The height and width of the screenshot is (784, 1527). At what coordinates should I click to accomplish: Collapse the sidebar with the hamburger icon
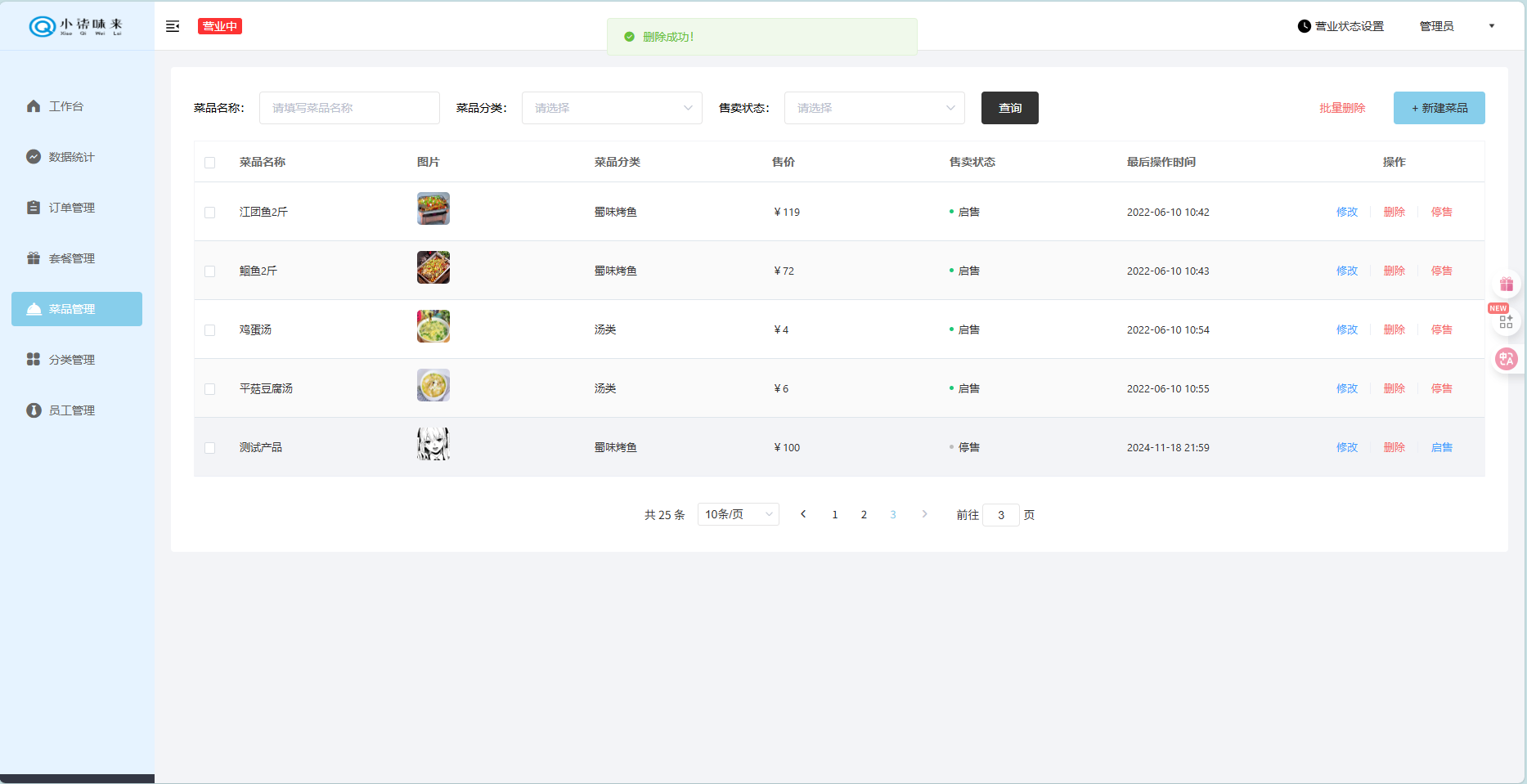pos(173,26)
